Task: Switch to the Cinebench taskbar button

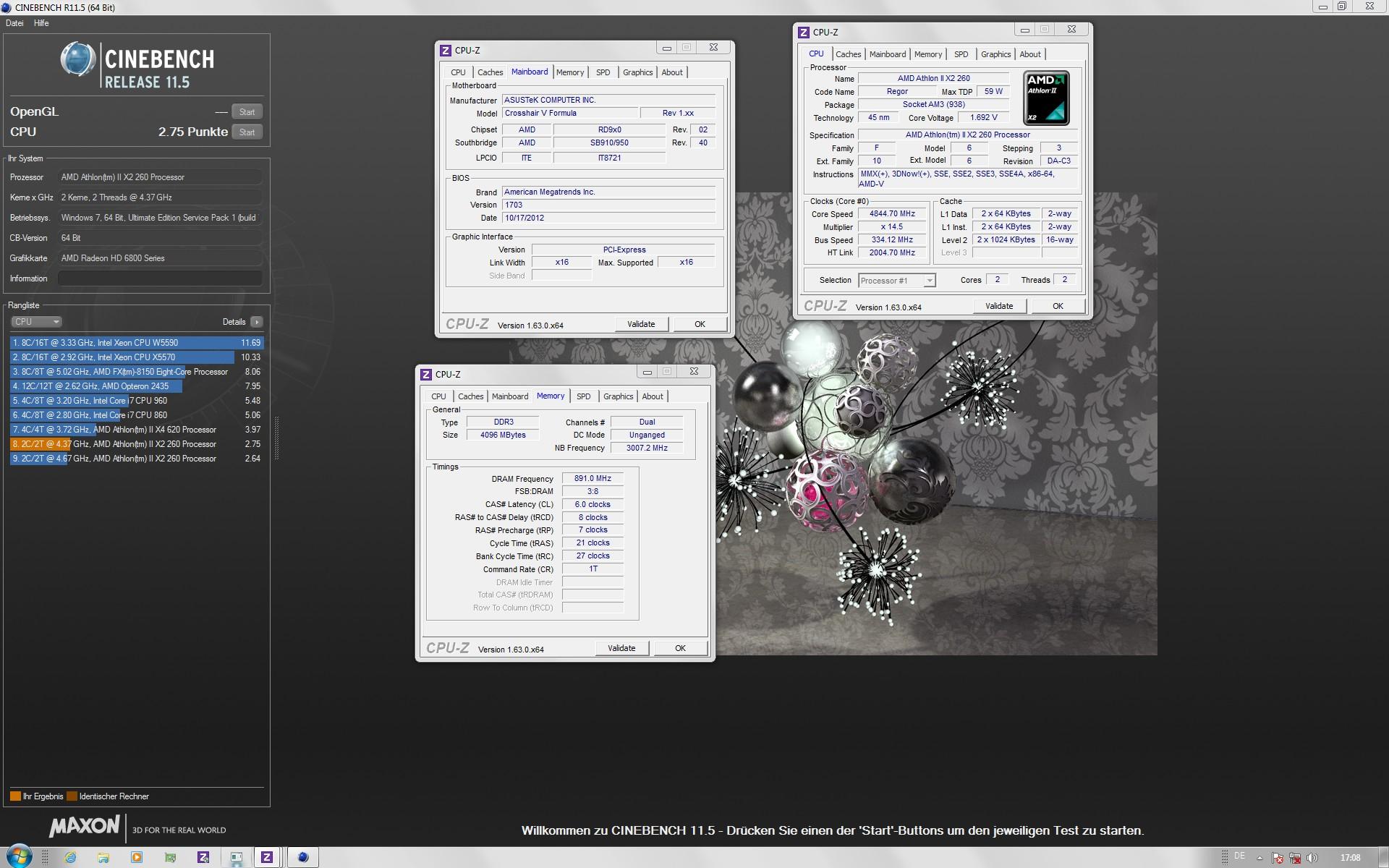Action: click(303, 858)
